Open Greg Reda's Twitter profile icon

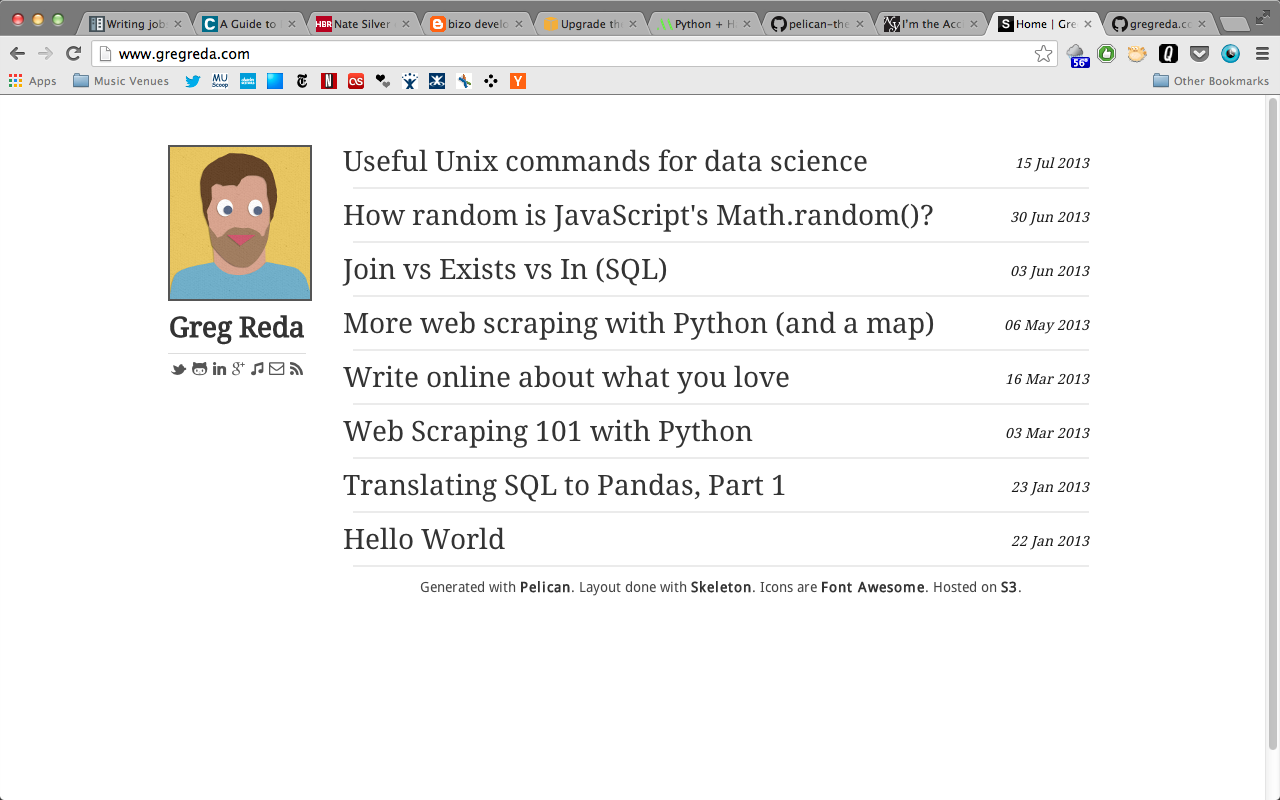tap(178, 369)
